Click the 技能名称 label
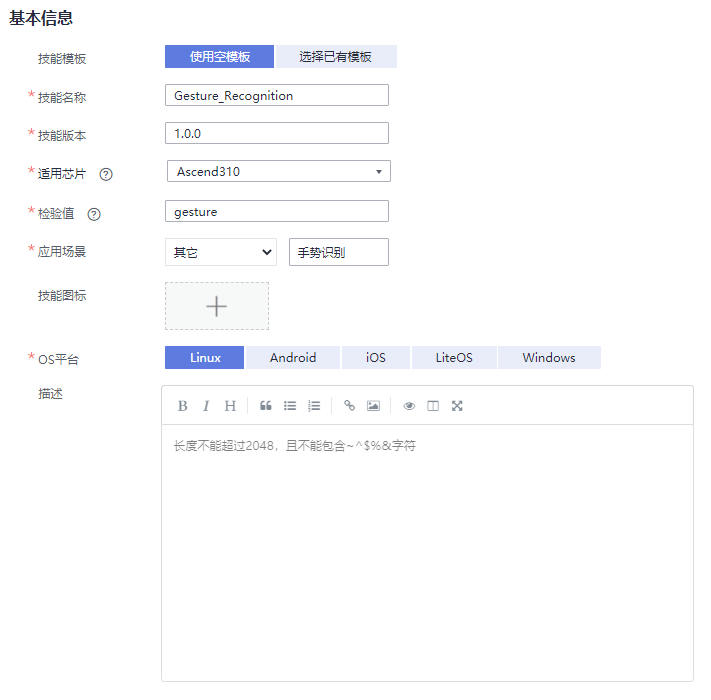Image resolution: width=711 pixels, height=700 pixels. coord(62,97)
